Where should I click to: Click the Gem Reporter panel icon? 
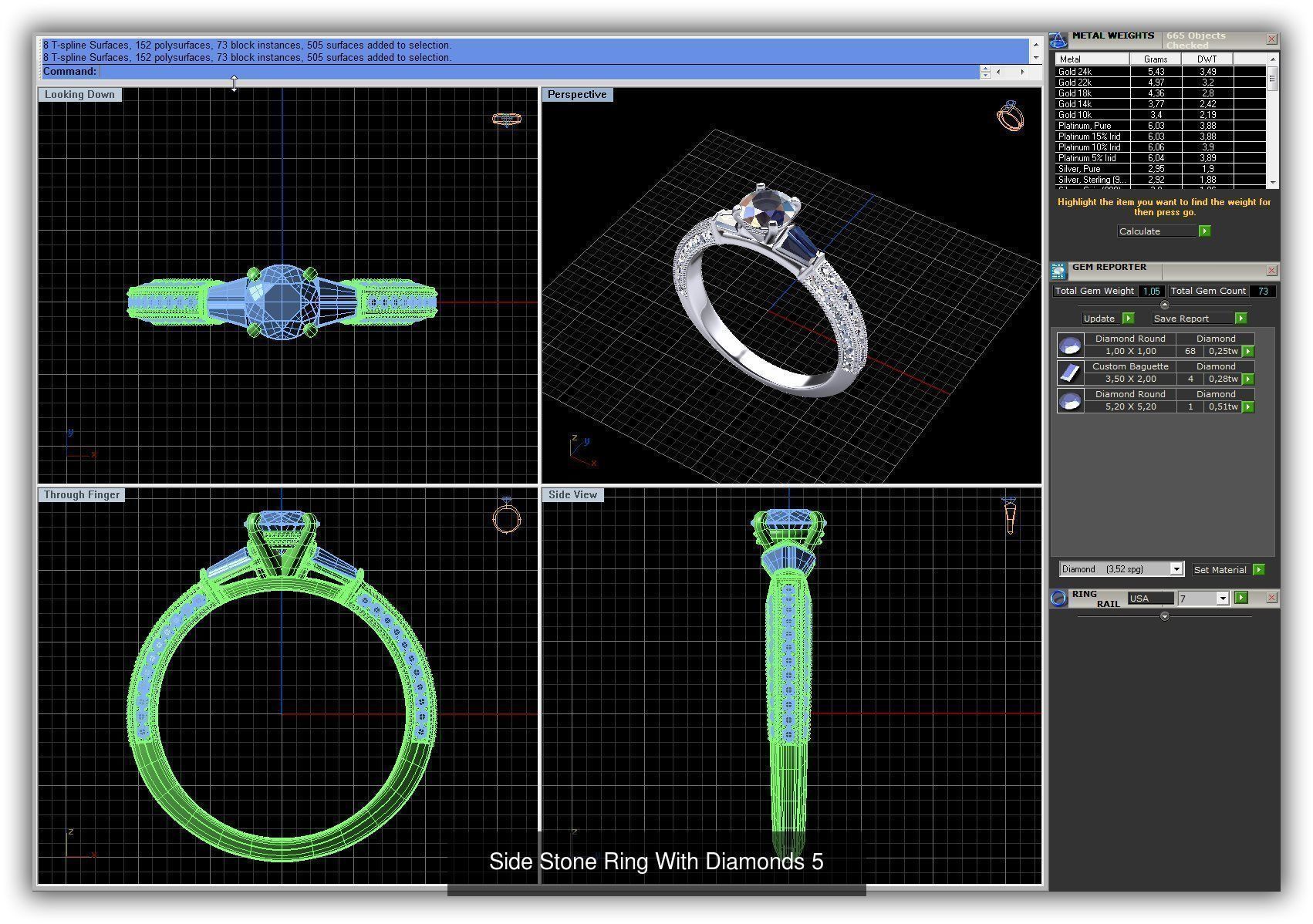coord(1058,271)
